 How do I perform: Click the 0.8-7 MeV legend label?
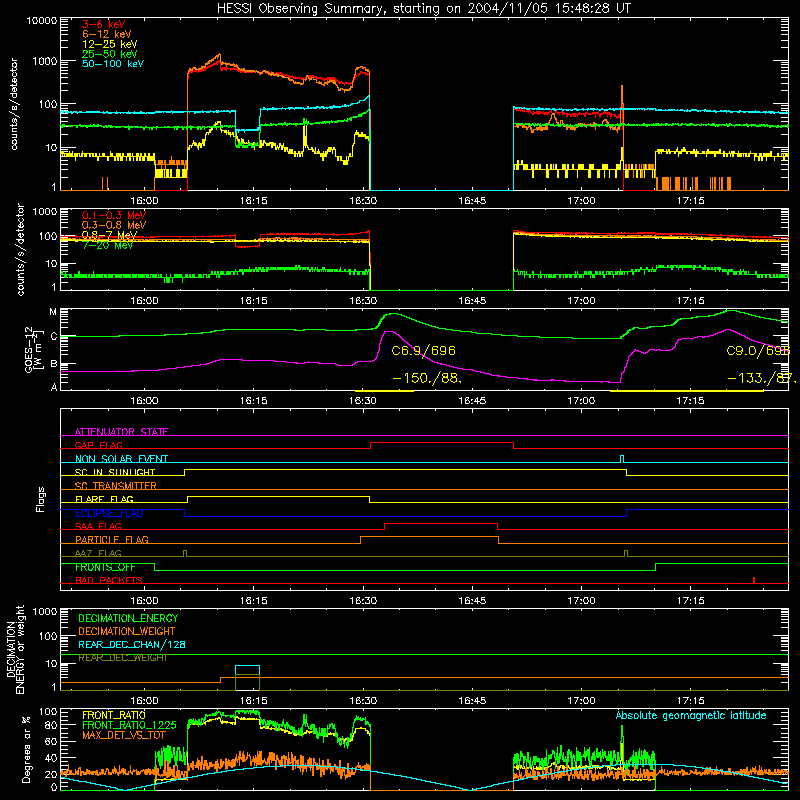pyautogui.click(x=109, y=235)
